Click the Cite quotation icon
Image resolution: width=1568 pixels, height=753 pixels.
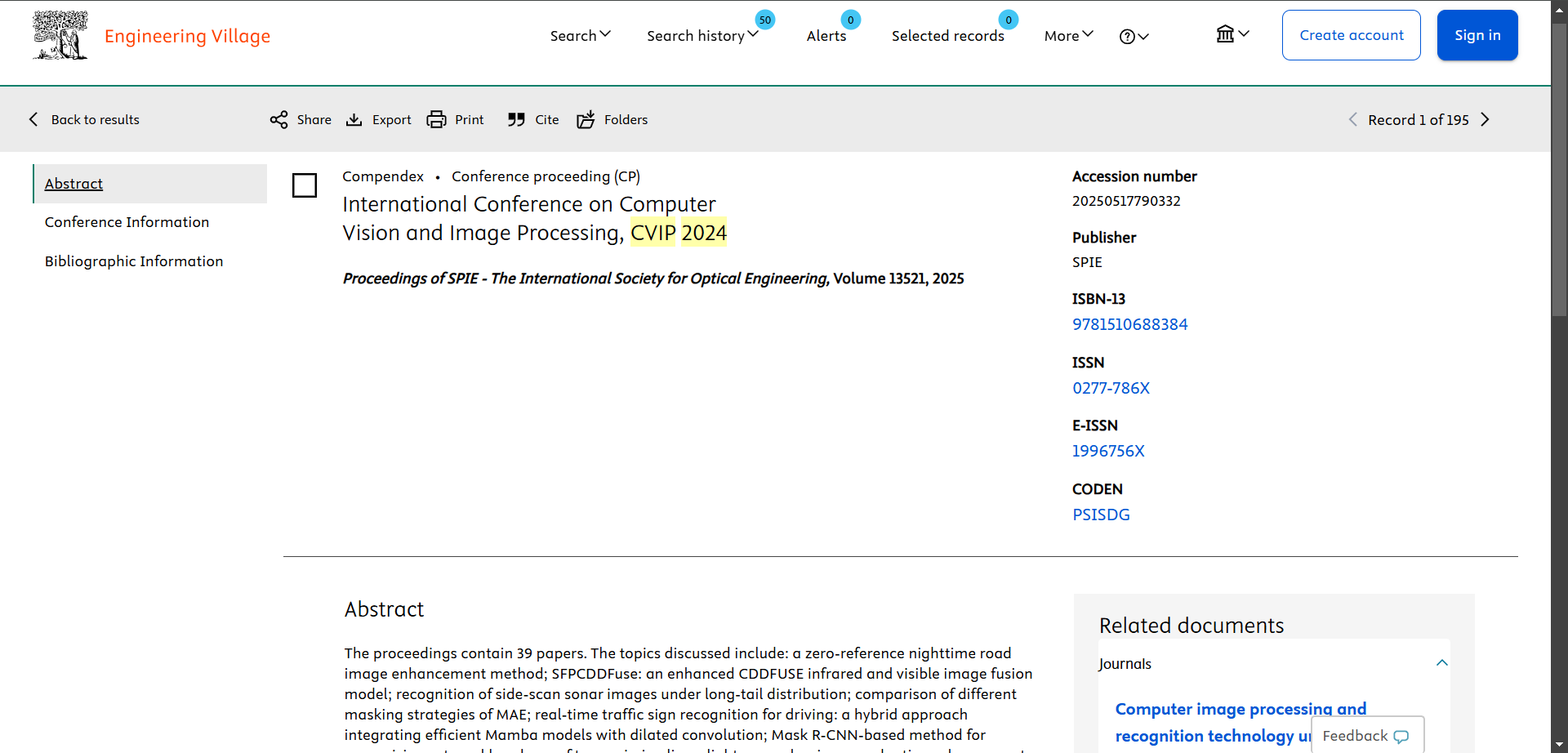(516, 120)
